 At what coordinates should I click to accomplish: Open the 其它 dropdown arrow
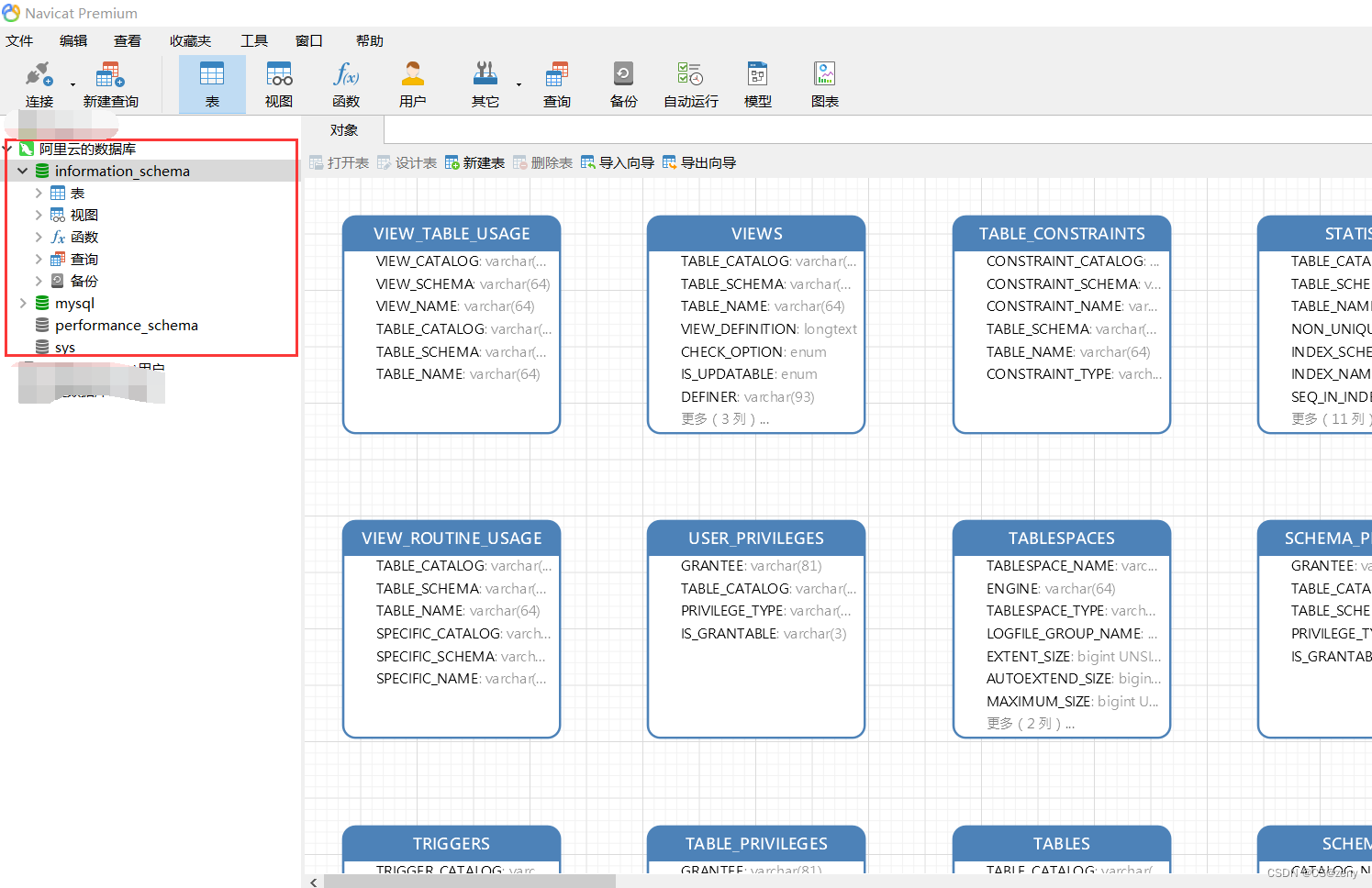point(519,84)
